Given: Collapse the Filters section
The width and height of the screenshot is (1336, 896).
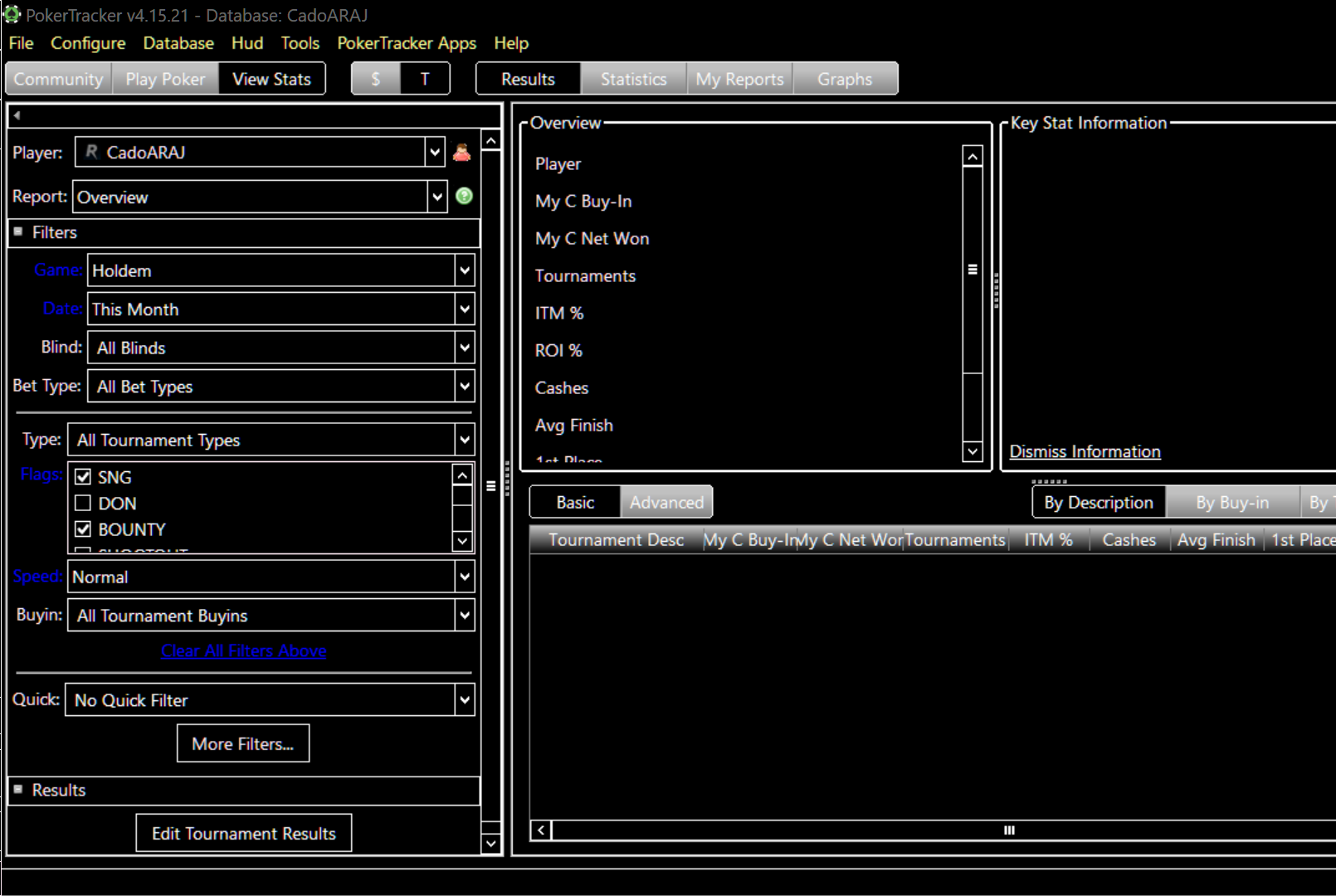Looking at the screenshot, I should (x=18, y=232).
